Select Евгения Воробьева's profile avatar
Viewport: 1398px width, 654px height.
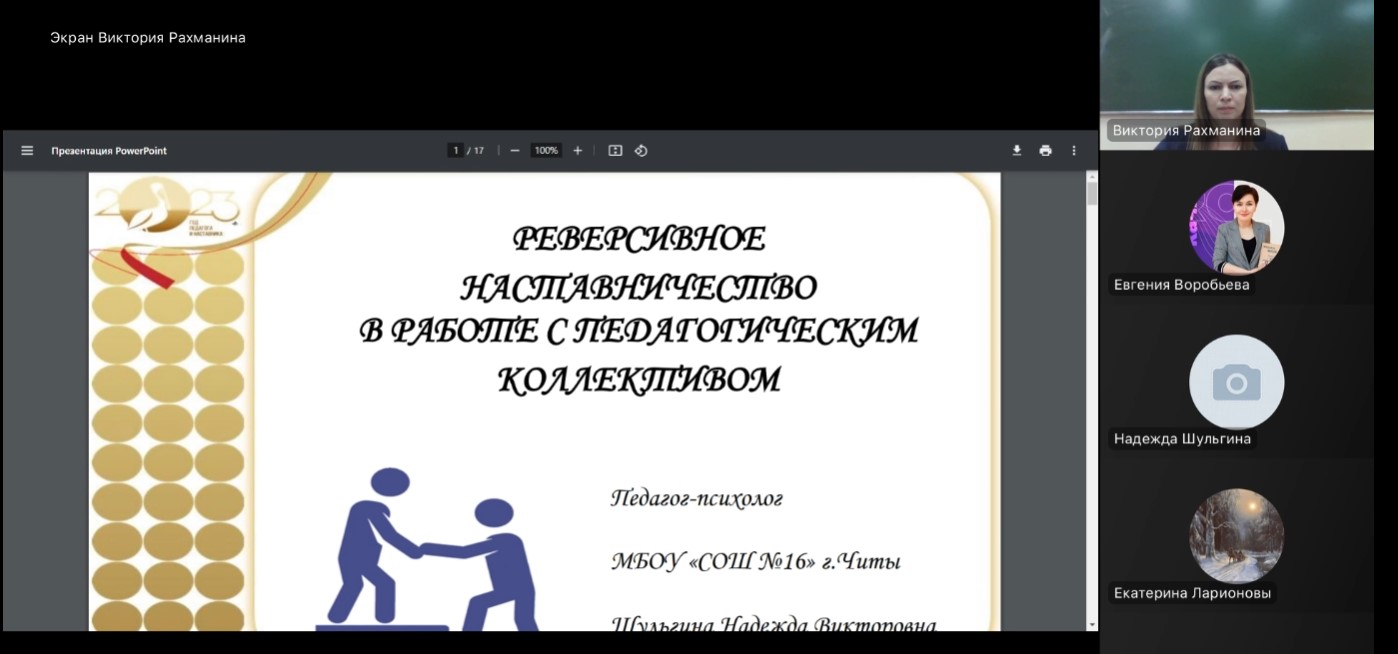click(1236, 228)
